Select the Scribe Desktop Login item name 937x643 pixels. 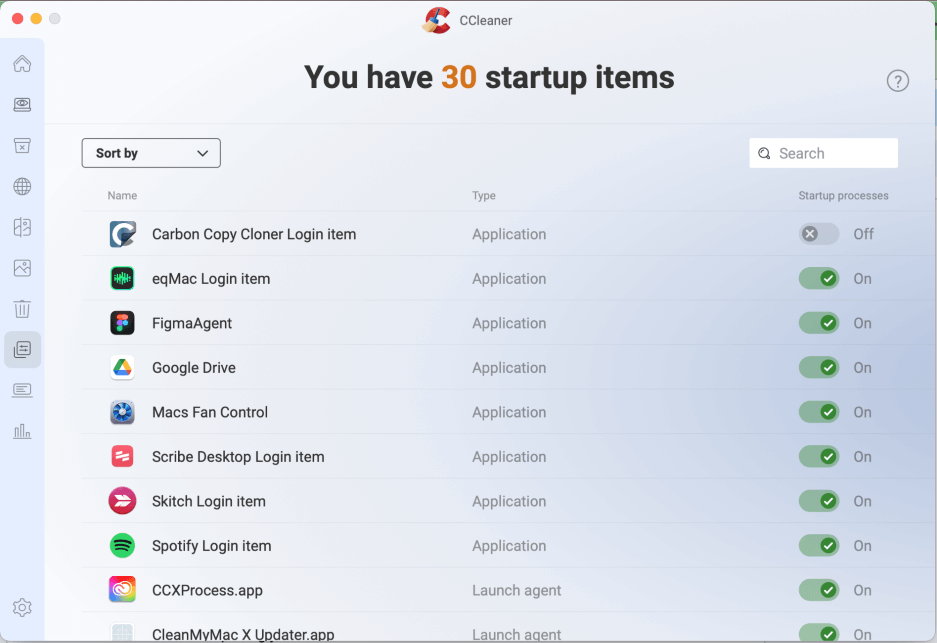pos(238,457)
